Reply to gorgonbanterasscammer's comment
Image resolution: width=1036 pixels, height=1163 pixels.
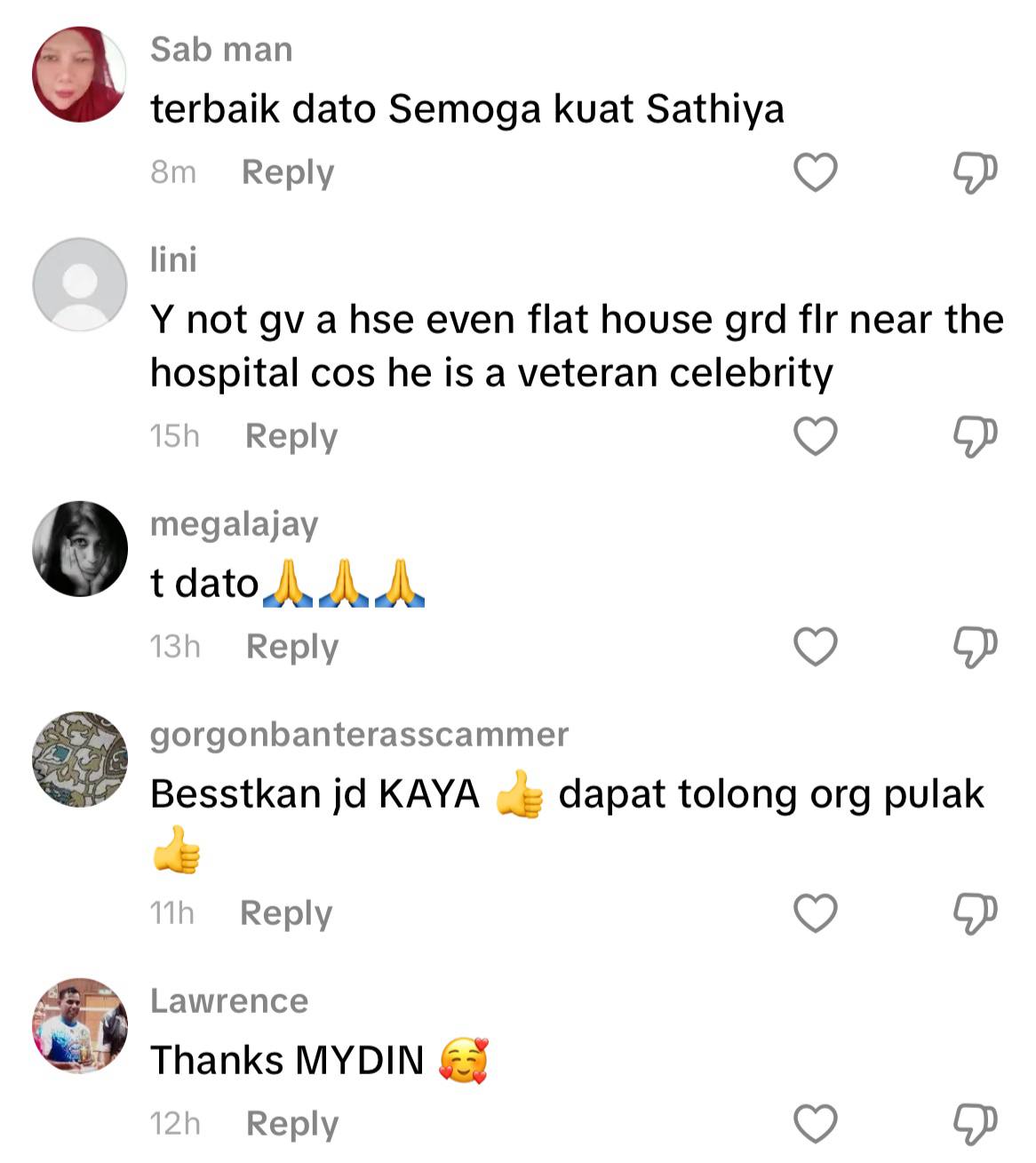286,913
